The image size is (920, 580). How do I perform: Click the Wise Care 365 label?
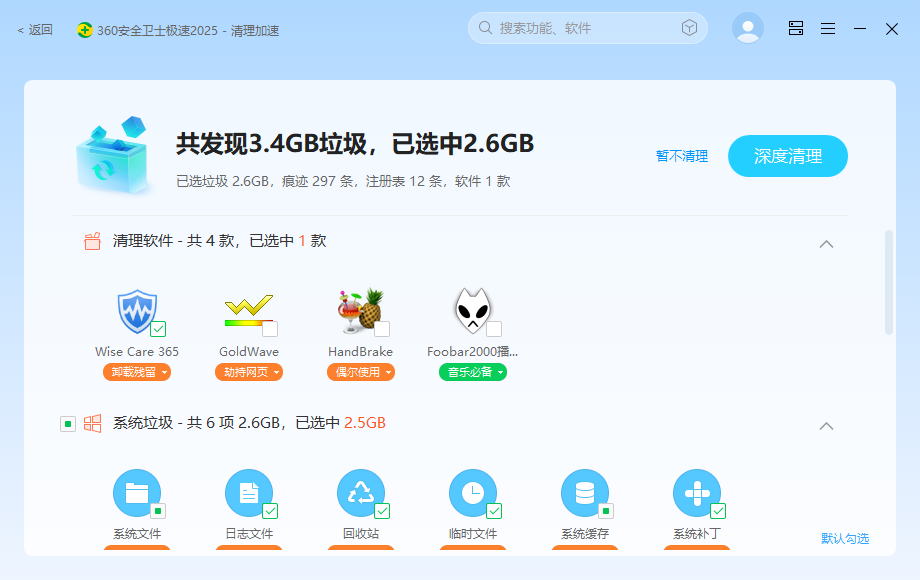137,351
